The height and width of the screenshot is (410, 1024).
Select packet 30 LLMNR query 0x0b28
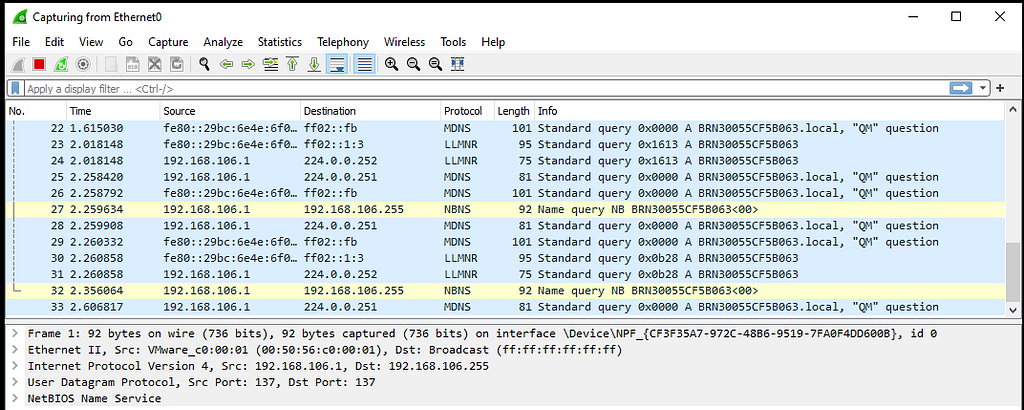(506, 258)
